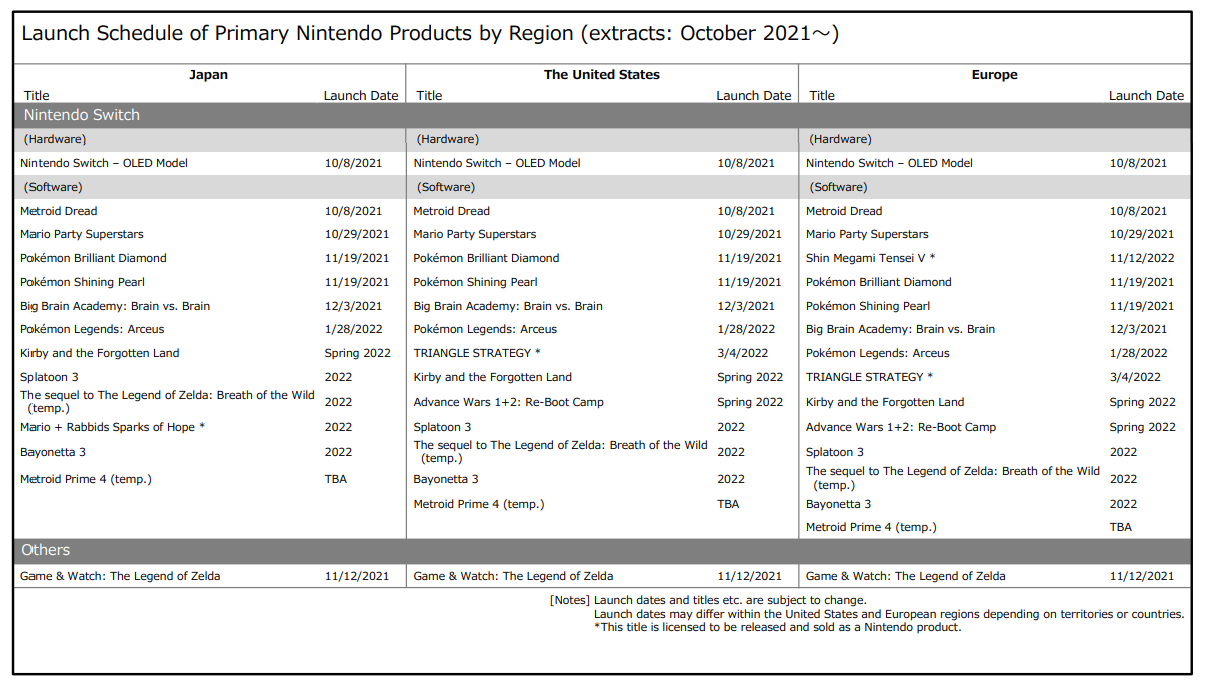Viewport: 1205px width, 680px height.
Task: Click '(Software)' label in the United States column
Action: [x=446, y=187]
